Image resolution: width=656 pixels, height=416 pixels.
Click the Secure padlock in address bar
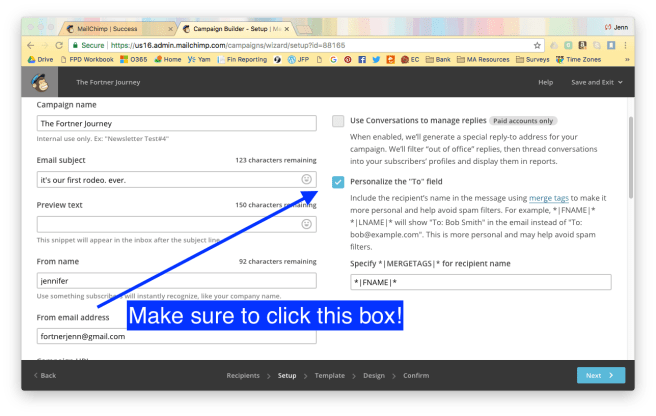point(75,45)
